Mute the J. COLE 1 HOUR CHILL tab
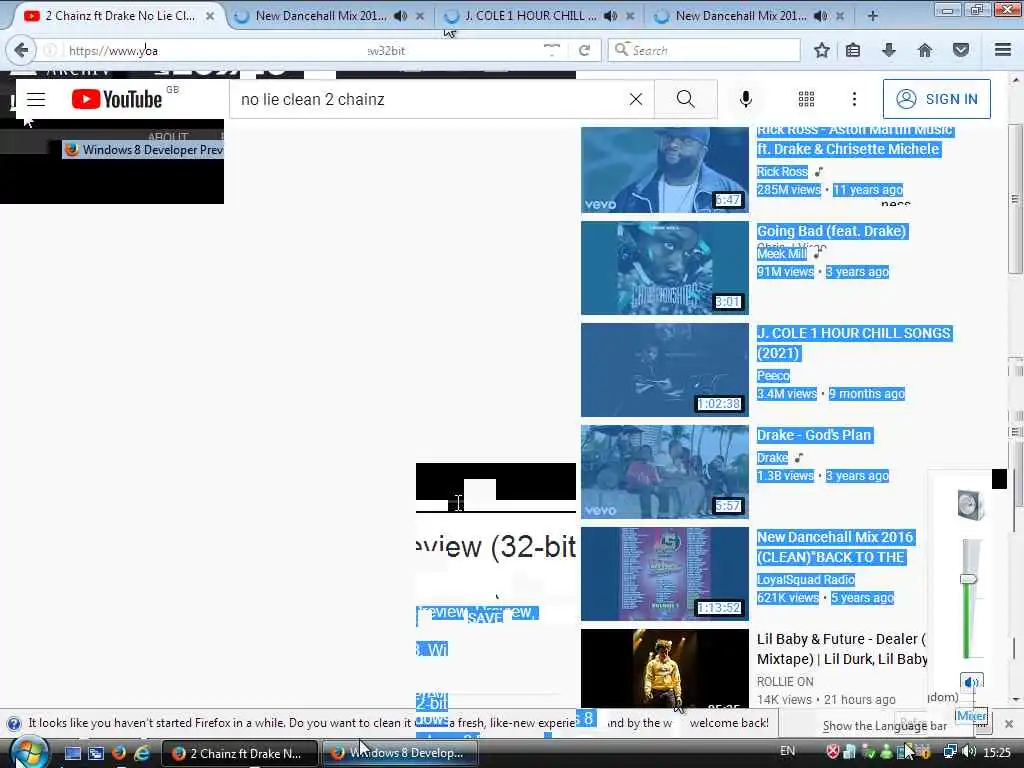 (x=611, y=16)
